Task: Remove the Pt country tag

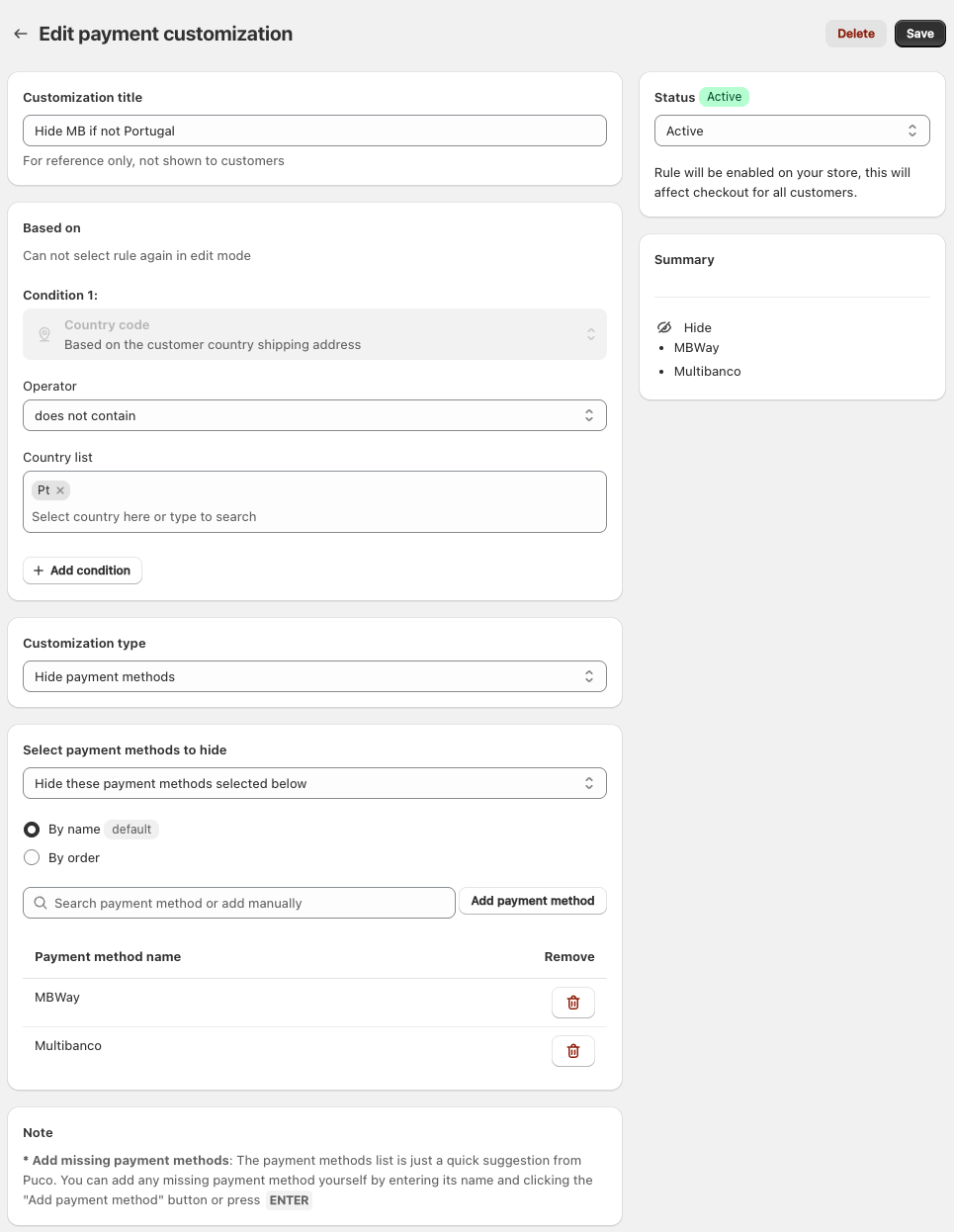Action: [60, 490]
